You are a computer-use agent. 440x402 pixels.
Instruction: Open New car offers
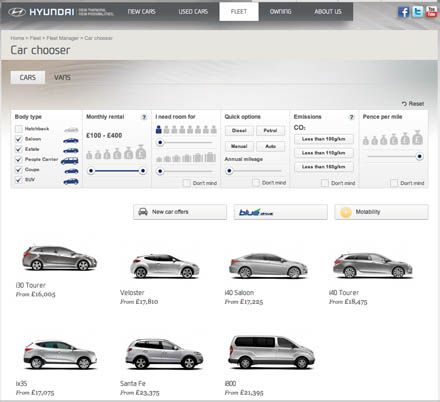click(x=180, y=212)
